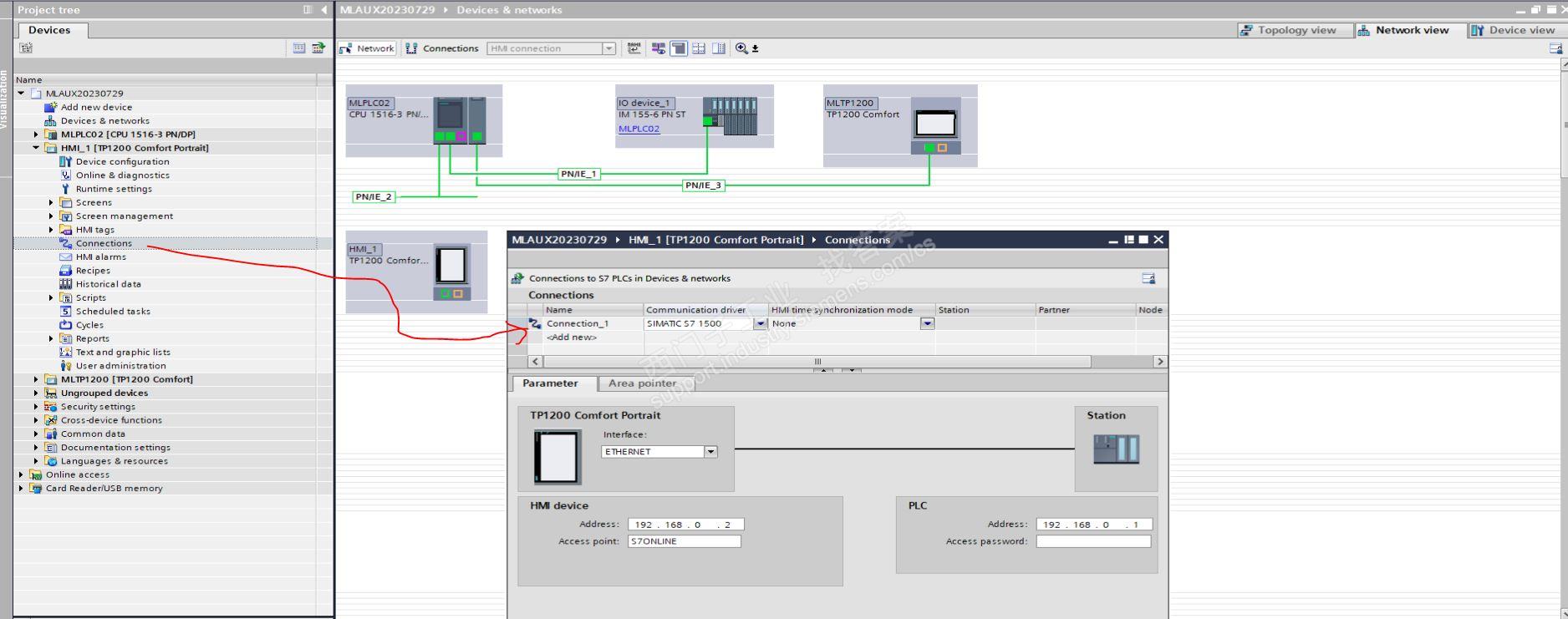Open Security settings tree item
The height and width of the screenshot is (619, 1568).
point(97,407)
